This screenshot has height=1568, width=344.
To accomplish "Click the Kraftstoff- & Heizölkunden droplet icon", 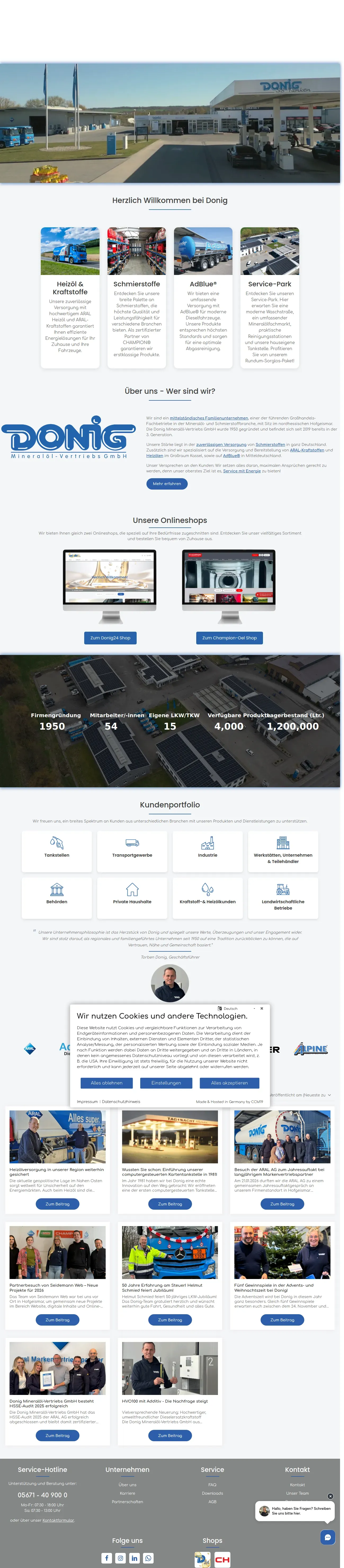I will tap(208, 889).
